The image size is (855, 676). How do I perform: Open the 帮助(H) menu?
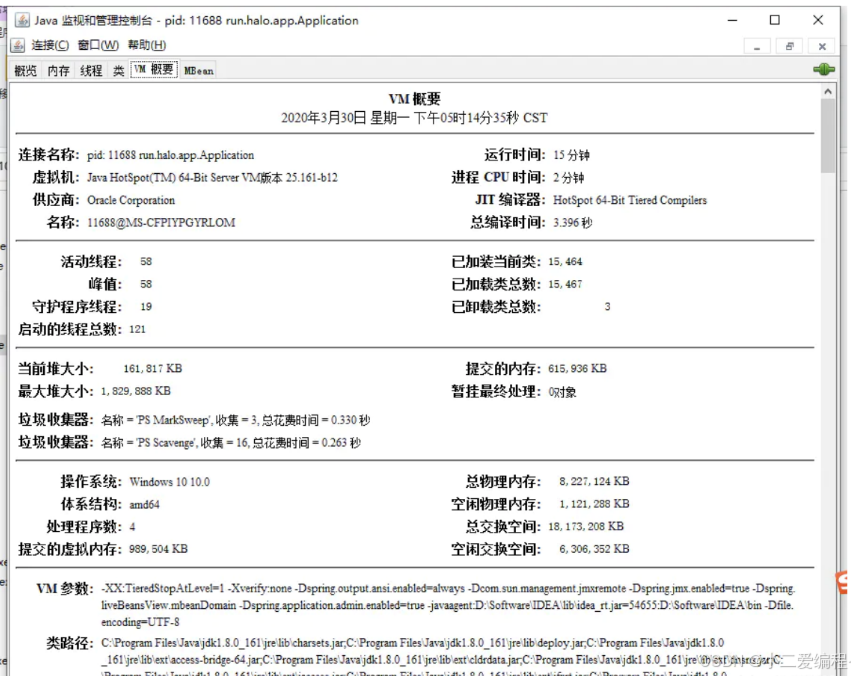(147, 45)
